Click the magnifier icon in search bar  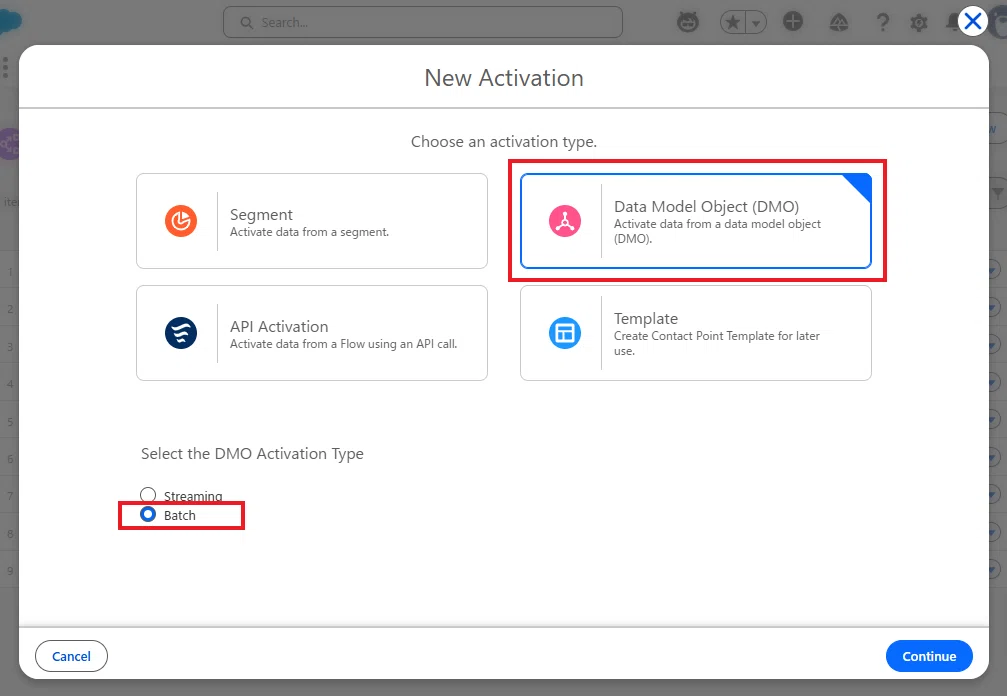coord(247,22)
